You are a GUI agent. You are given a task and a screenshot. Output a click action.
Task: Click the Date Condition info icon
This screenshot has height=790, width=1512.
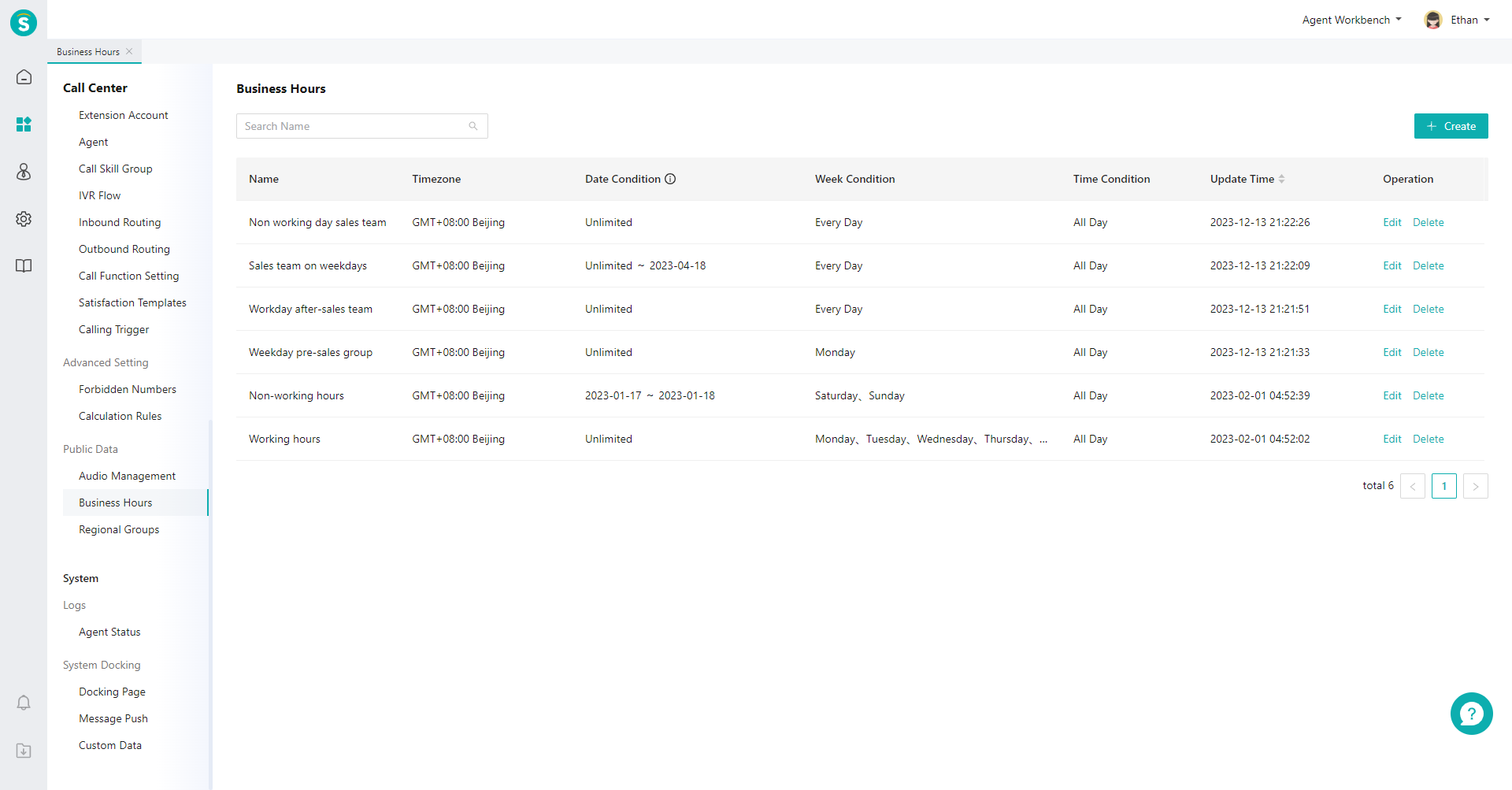pyautogui.click(x=670, y=179)
